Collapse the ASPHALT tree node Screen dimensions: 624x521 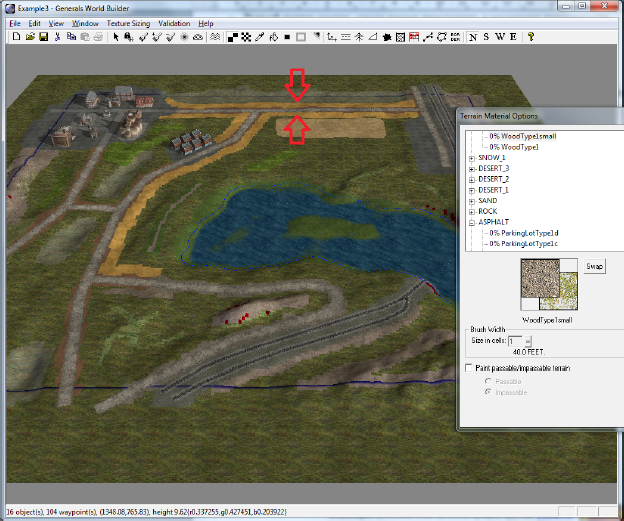point(472,222)
